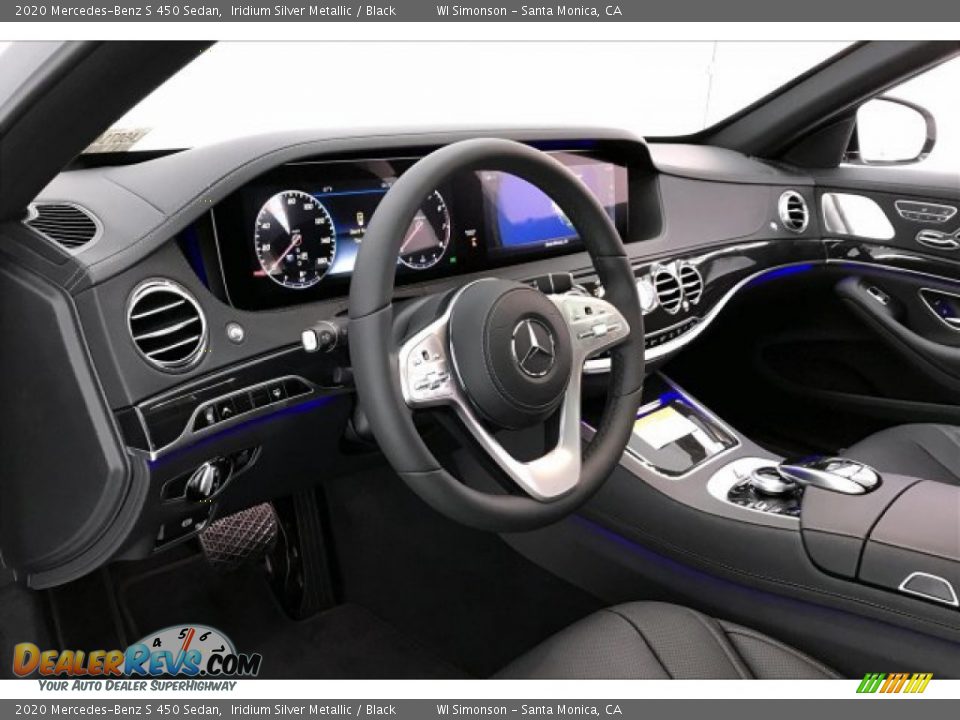This screenshot has height=720, width=960.
Task: Click the speedometer gauge in the instrument display
Action: click(x=294, y=239)
